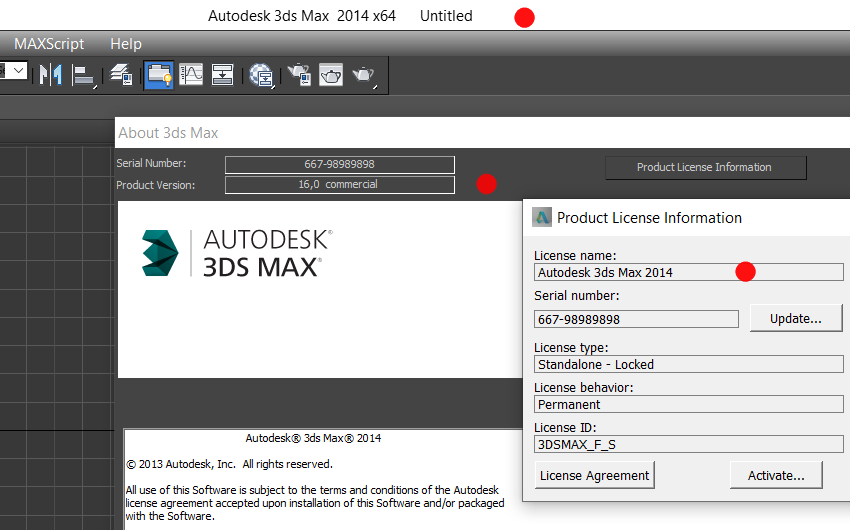Click the Autodesk icon in the license dialog title
This screenshot has height=530, width=850.
pyautogui.click(x=542, y=217)
